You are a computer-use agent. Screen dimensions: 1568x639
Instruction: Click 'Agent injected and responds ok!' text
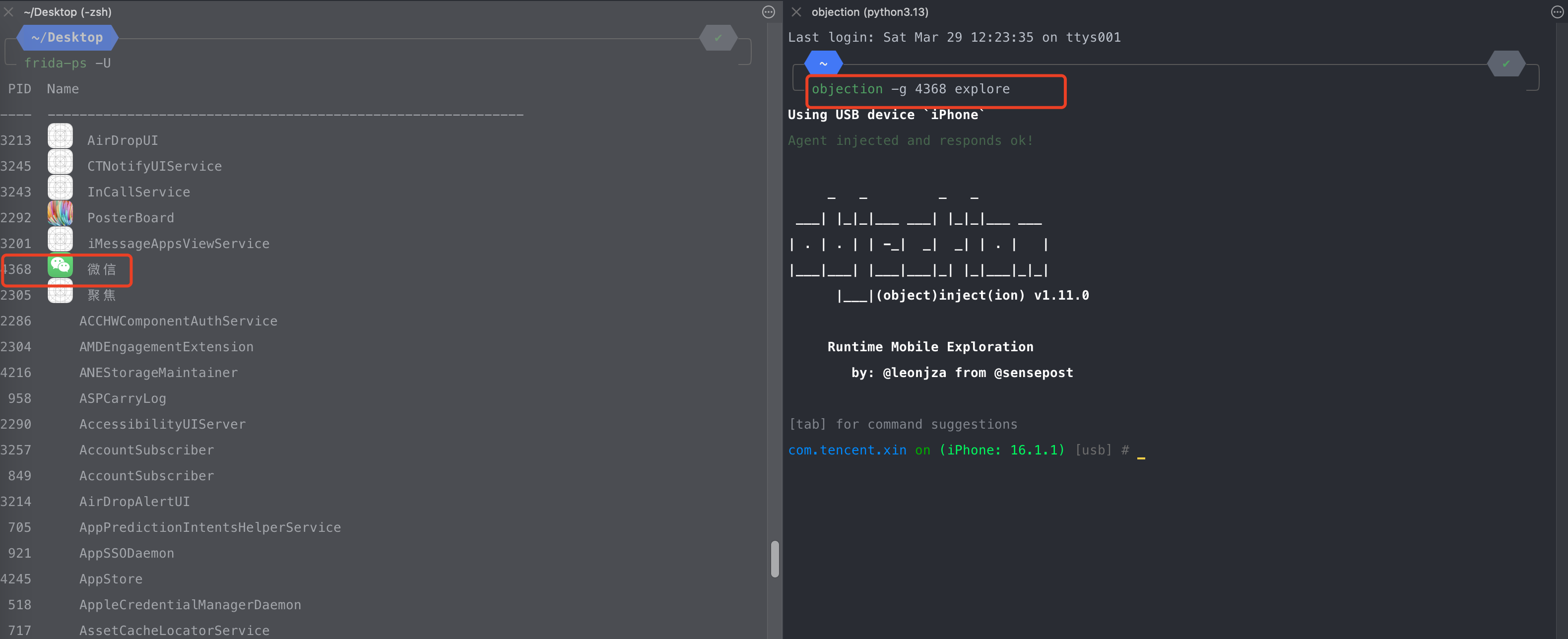911,140
